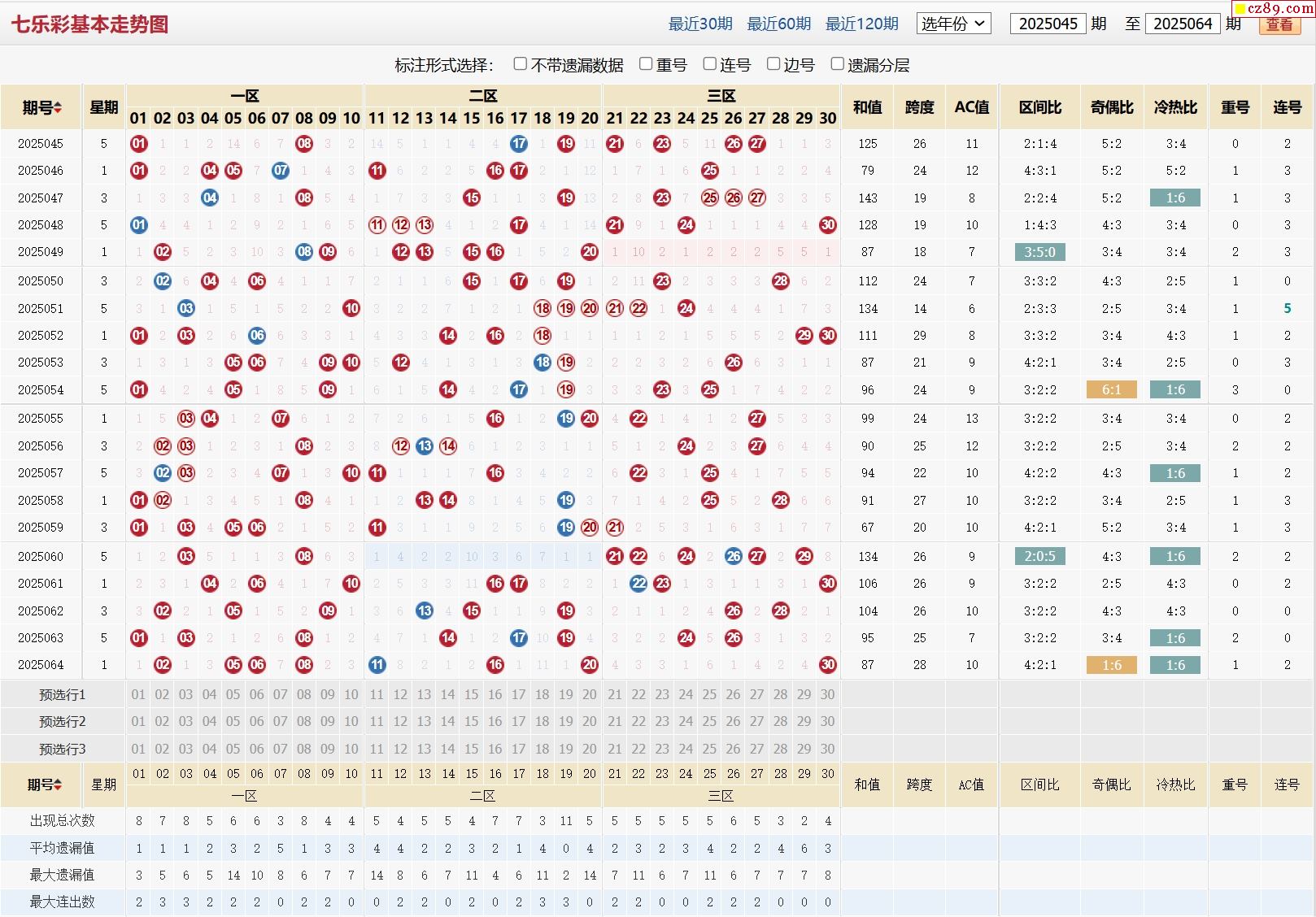This screenshot has height=917, width=1316.
Task: Click ball 01 in row 2025045
Action: click(139, 144)
